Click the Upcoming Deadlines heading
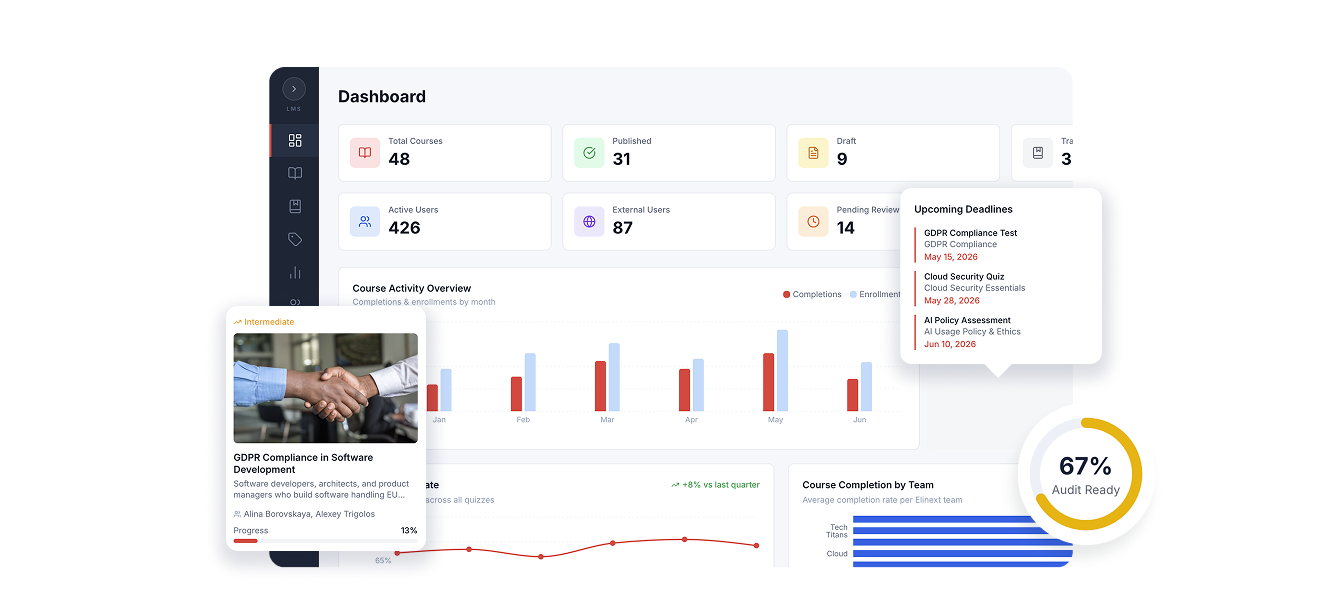1340x593 pixels. (x=963, y=210)
